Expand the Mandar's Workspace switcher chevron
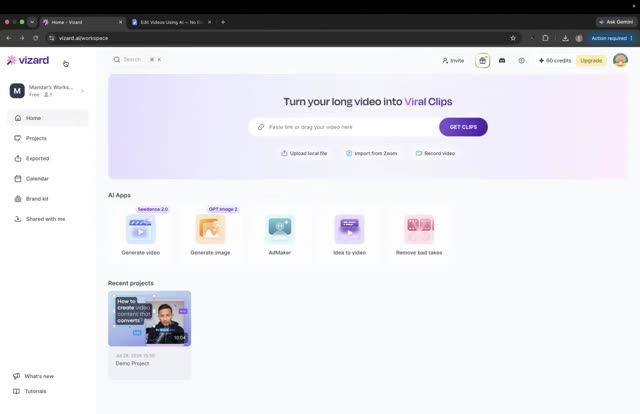 (x=82, y=91)
